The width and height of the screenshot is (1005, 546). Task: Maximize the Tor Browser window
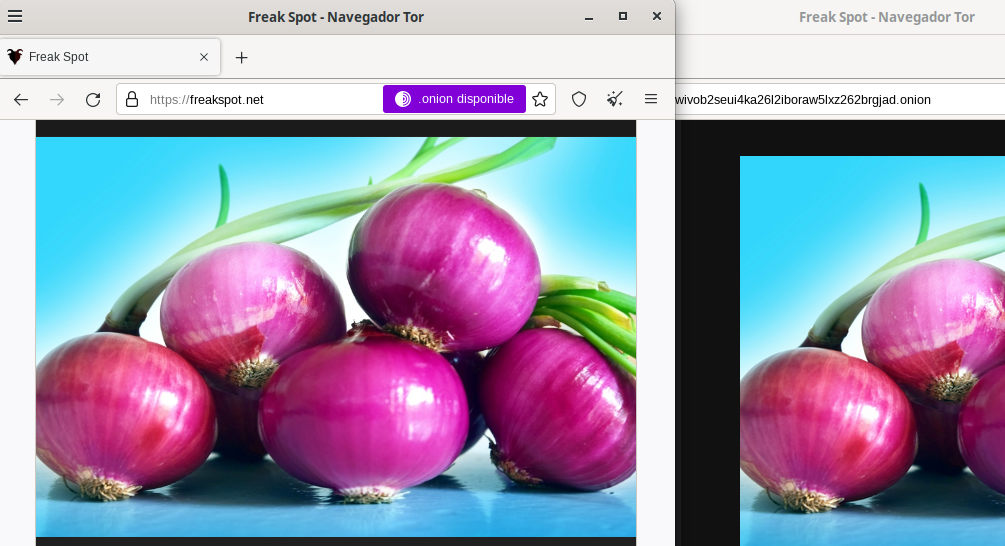[x=623, y=16]
